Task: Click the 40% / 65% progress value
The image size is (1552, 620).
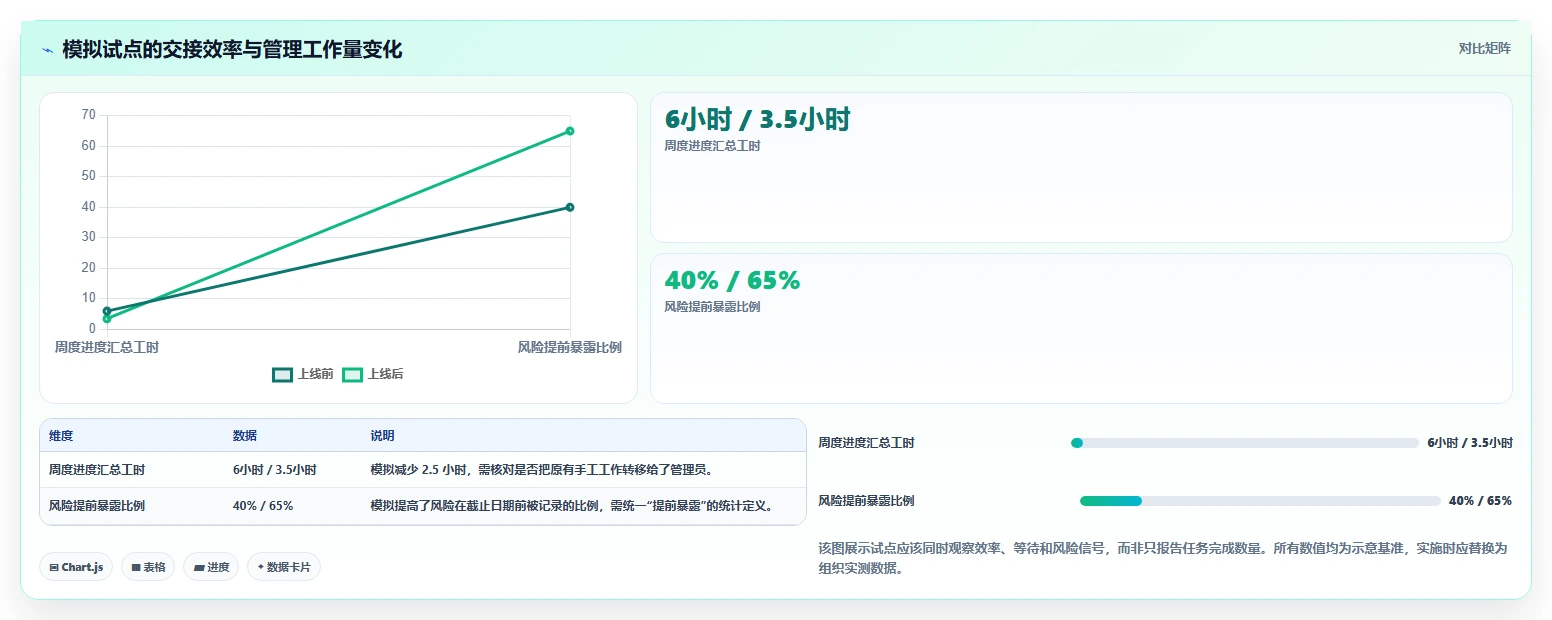Action: (x=1480, y=501)
